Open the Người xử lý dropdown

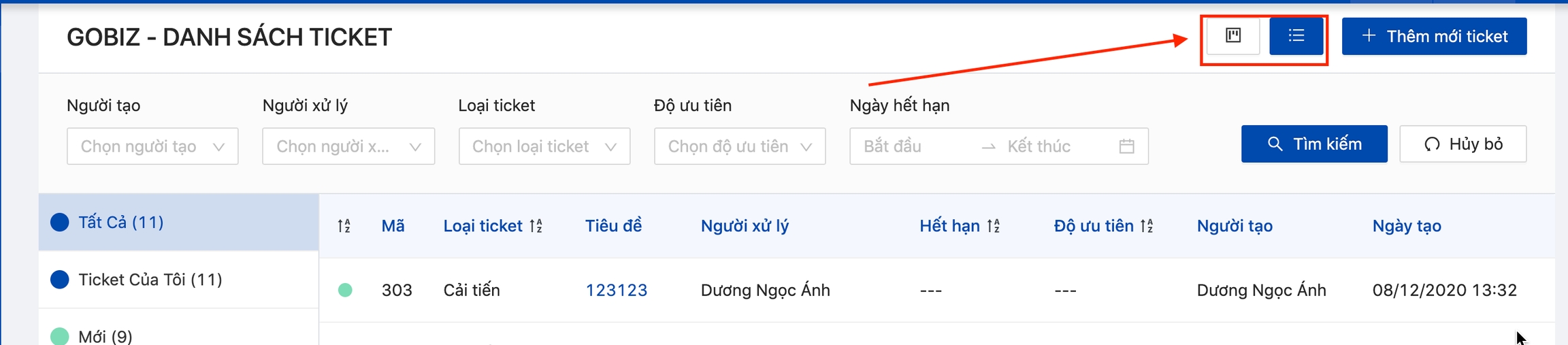348,146
